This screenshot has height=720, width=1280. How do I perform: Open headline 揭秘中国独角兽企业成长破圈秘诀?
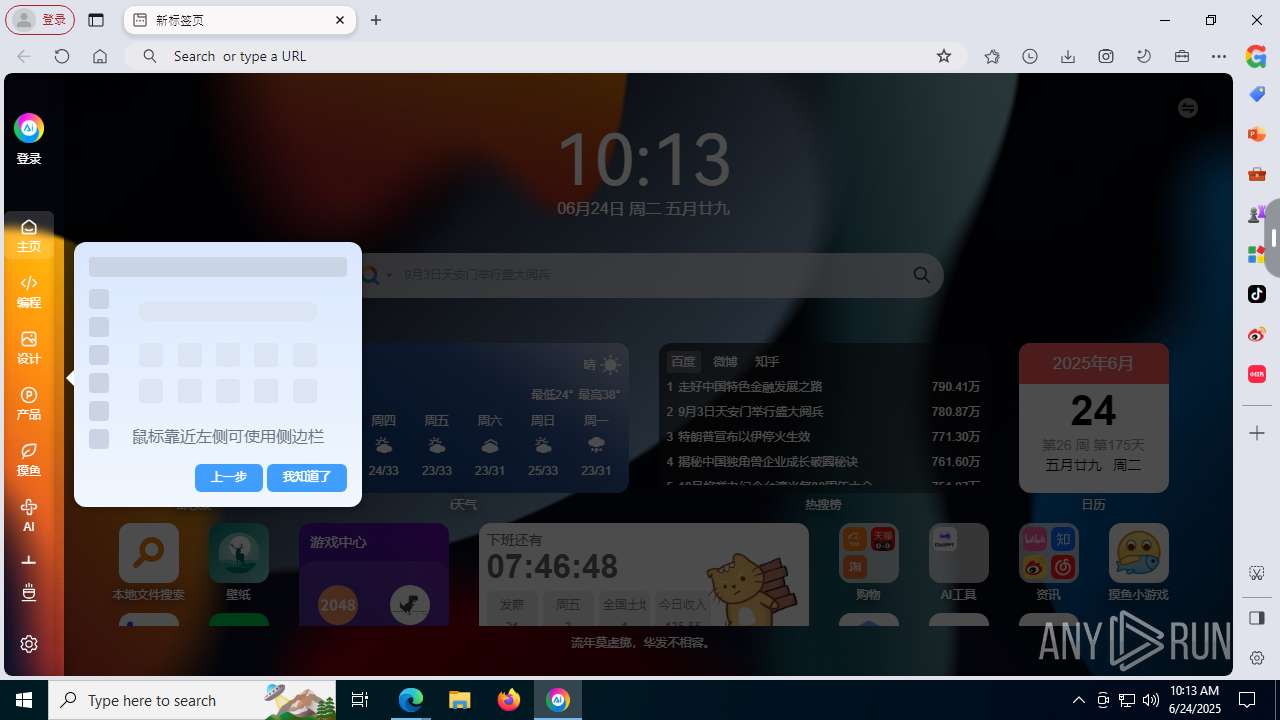tap(768, 462)
